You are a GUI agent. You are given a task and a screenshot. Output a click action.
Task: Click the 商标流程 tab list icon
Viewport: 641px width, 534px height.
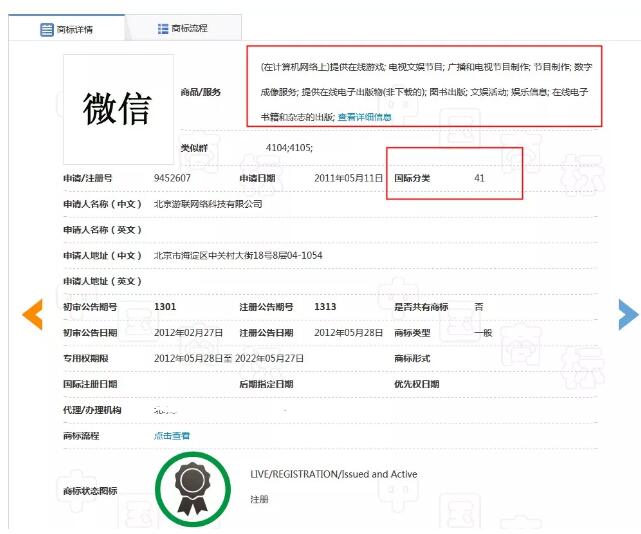point(163,29)
